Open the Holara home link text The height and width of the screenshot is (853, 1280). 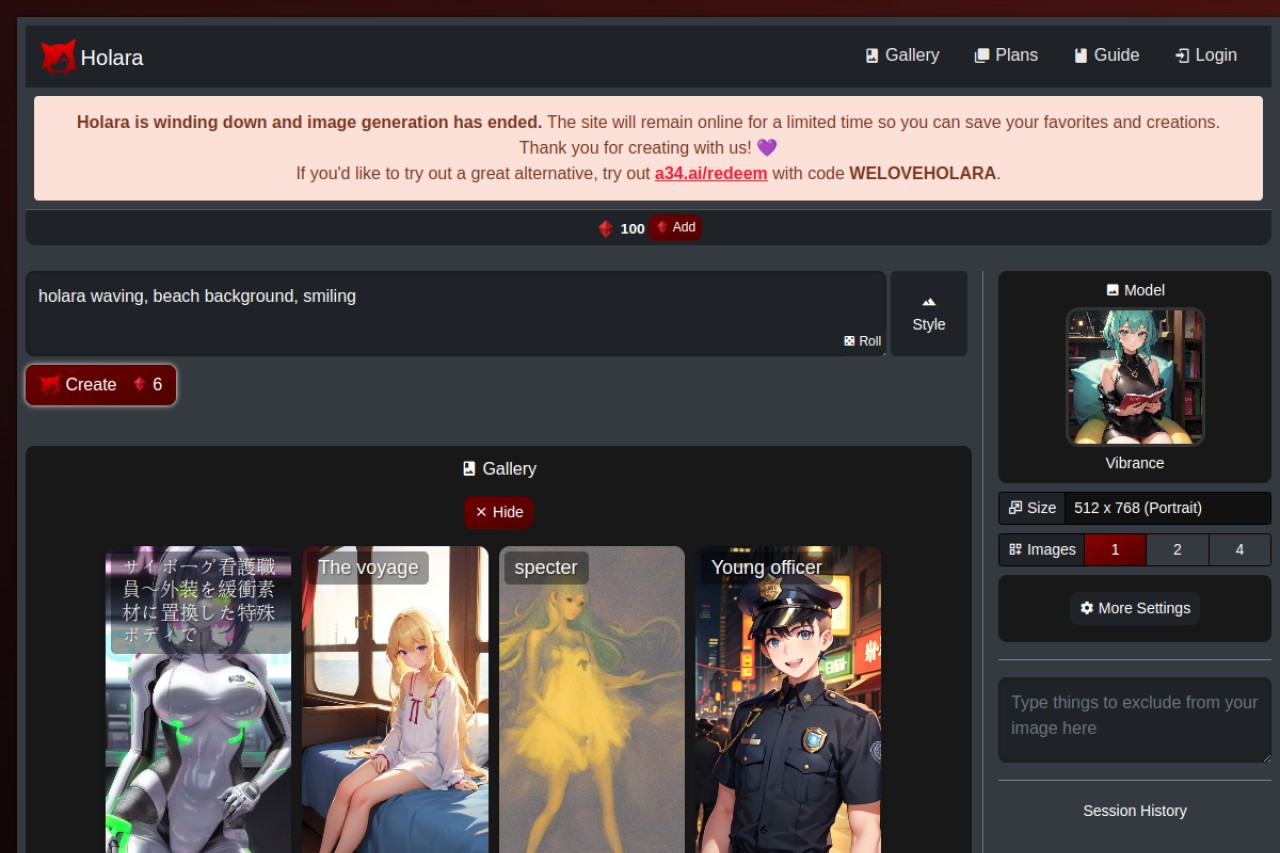pos(112,58)
